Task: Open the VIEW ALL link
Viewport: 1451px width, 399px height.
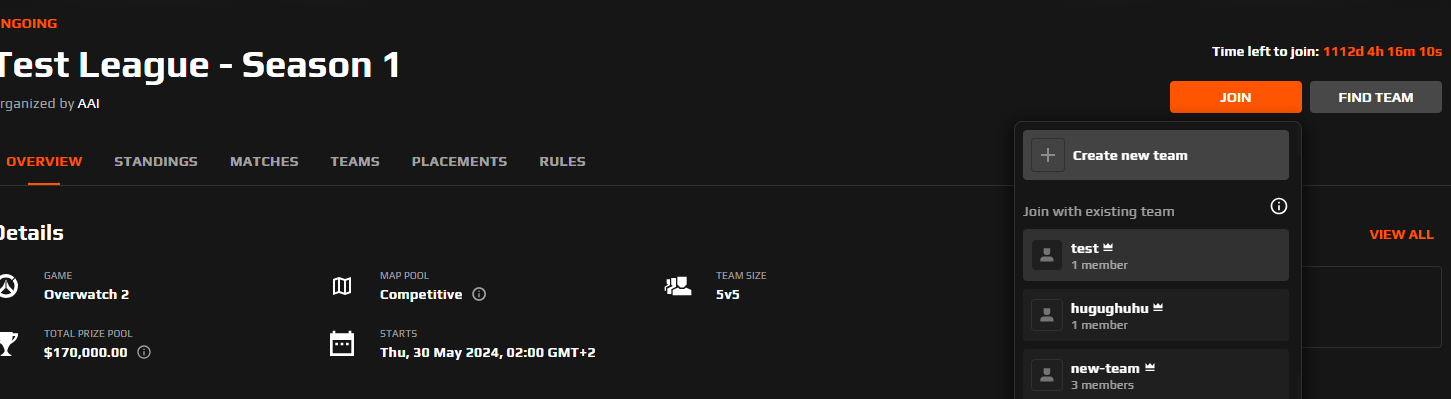Action: pyautogui.click(x=1401, y=234)
